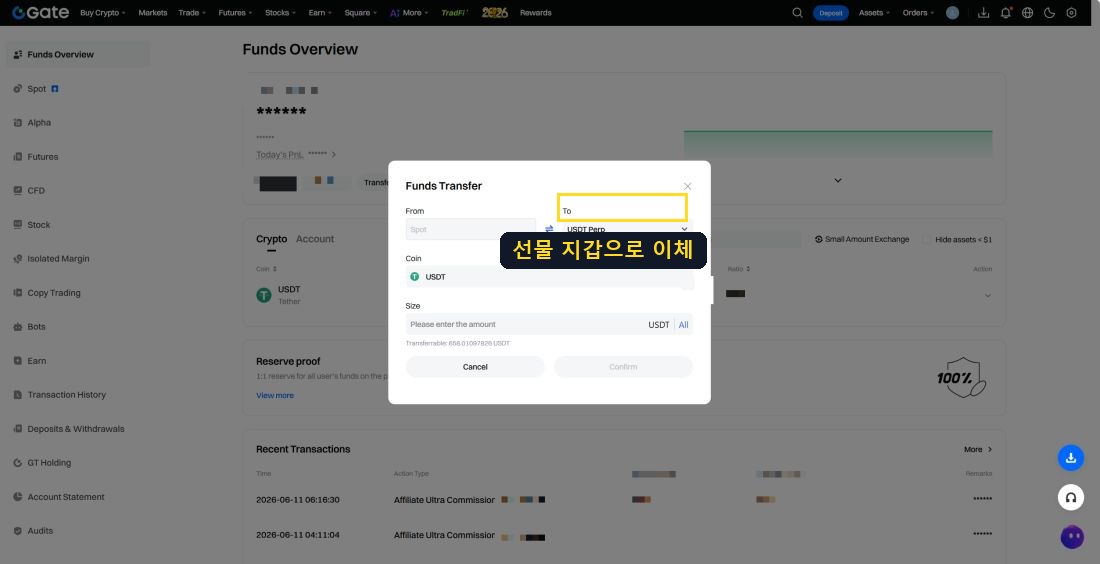Toggle dark mode moon icon
The image size is (1100, 564).
1049,13
